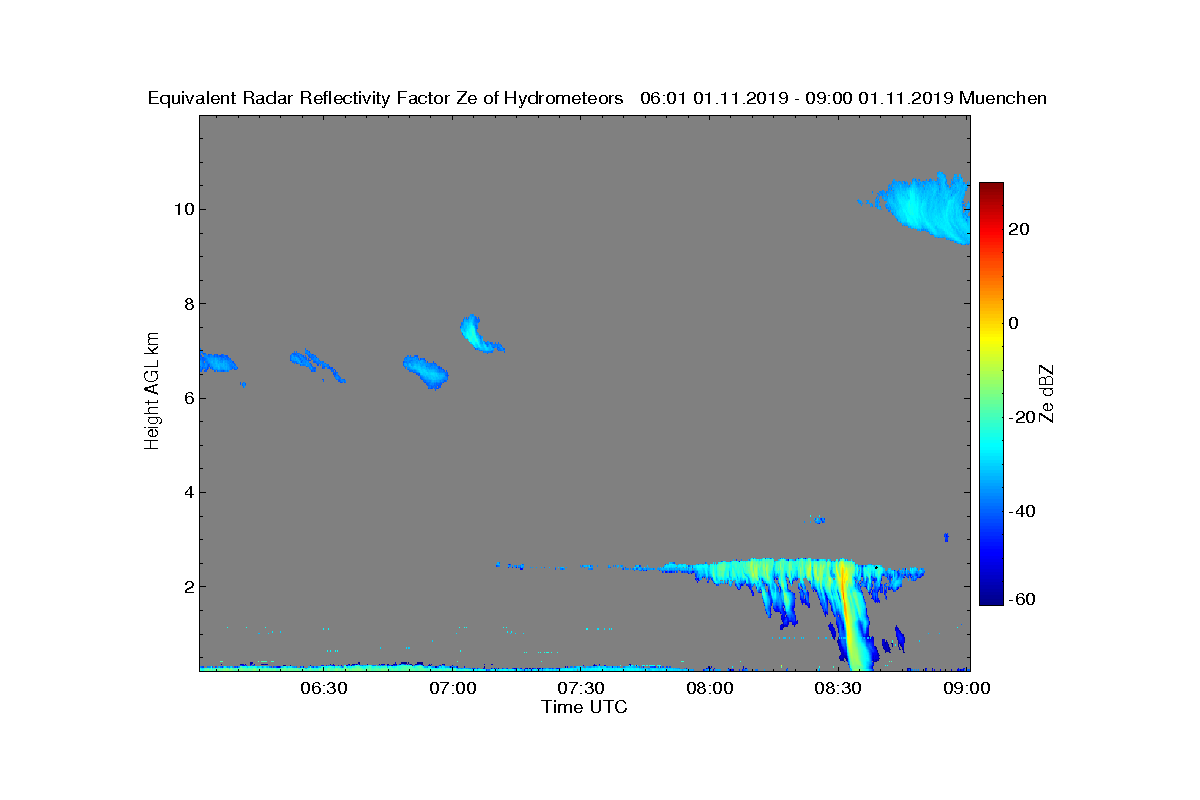The width and height of the screenshot is (1200, 800).
Task: Click the 07:30 time tick label
Action: (581, 688)
